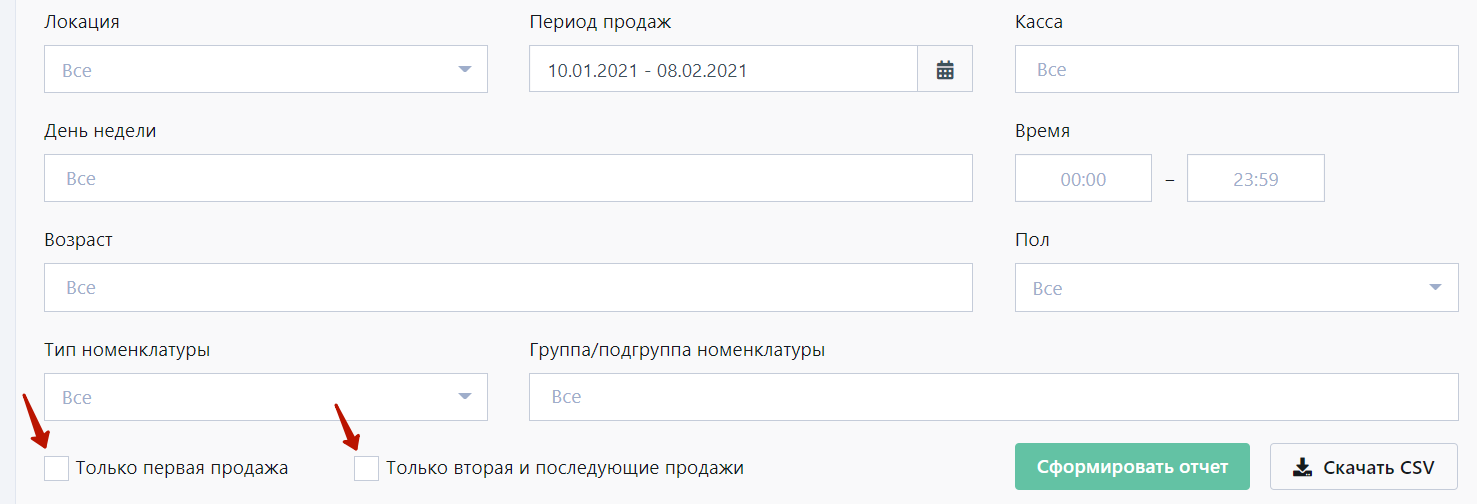Click the Сформировать отчет button
The image size is (1477, 504).
point(1132,467)
